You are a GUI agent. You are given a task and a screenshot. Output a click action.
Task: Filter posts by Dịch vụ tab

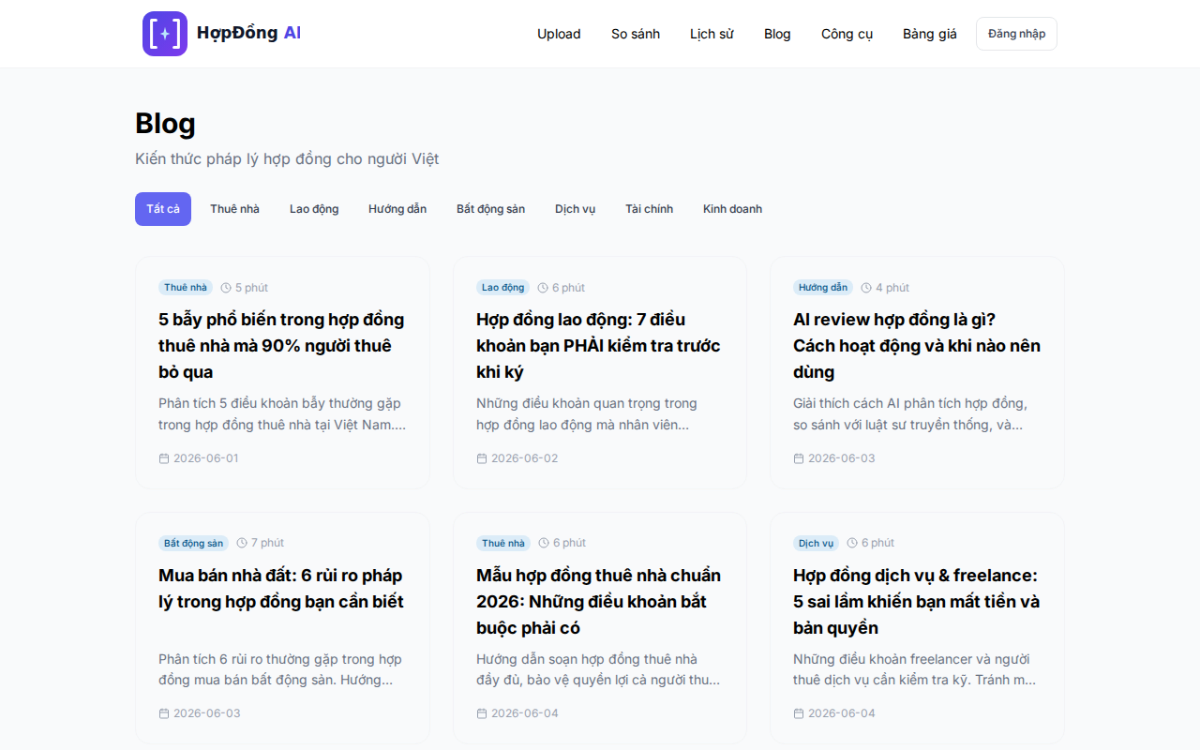tap(575, 209)
